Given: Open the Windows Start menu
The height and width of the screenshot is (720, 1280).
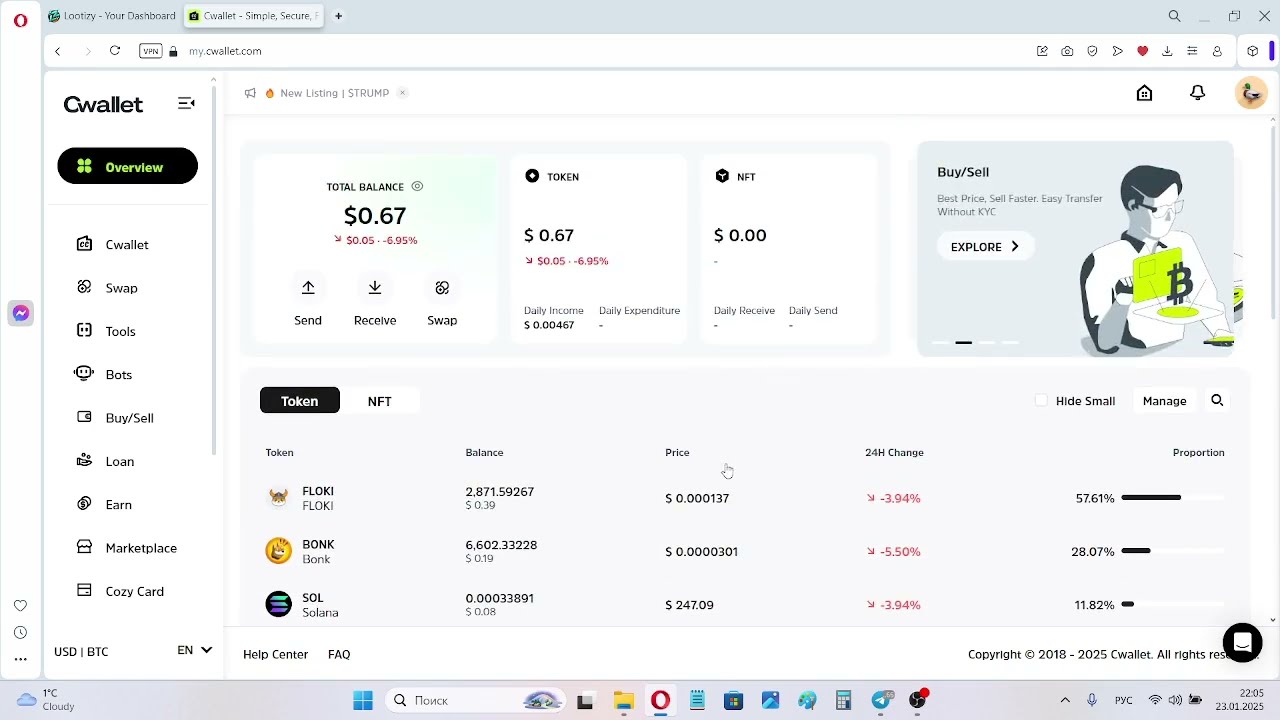Looking at the screenshot, I should click(x=363, y=701).
